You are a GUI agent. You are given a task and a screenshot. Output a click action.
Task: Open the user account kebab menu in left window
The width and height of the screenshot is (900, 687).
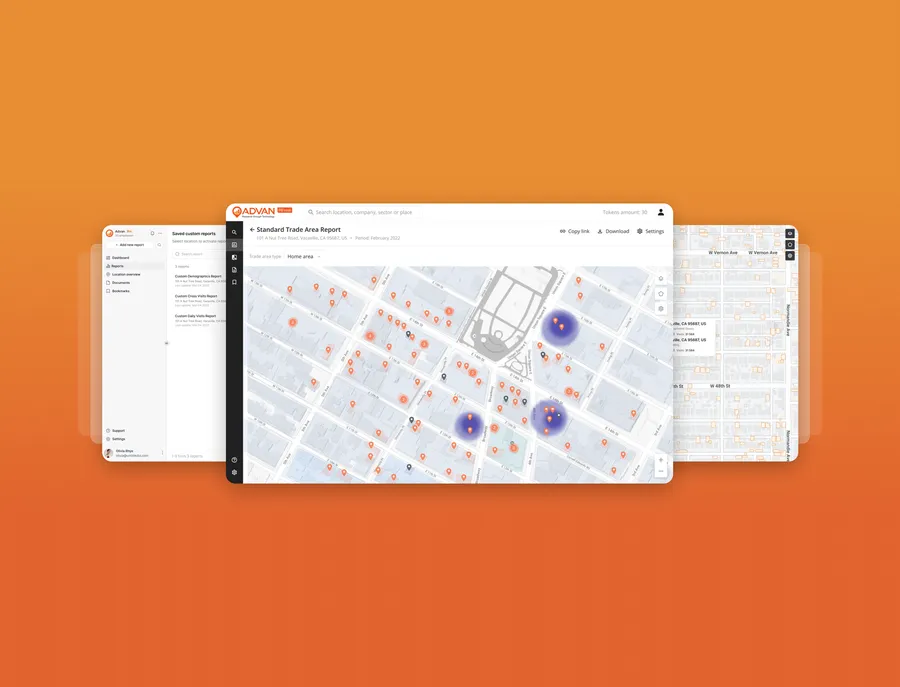(x=162, y=453)
